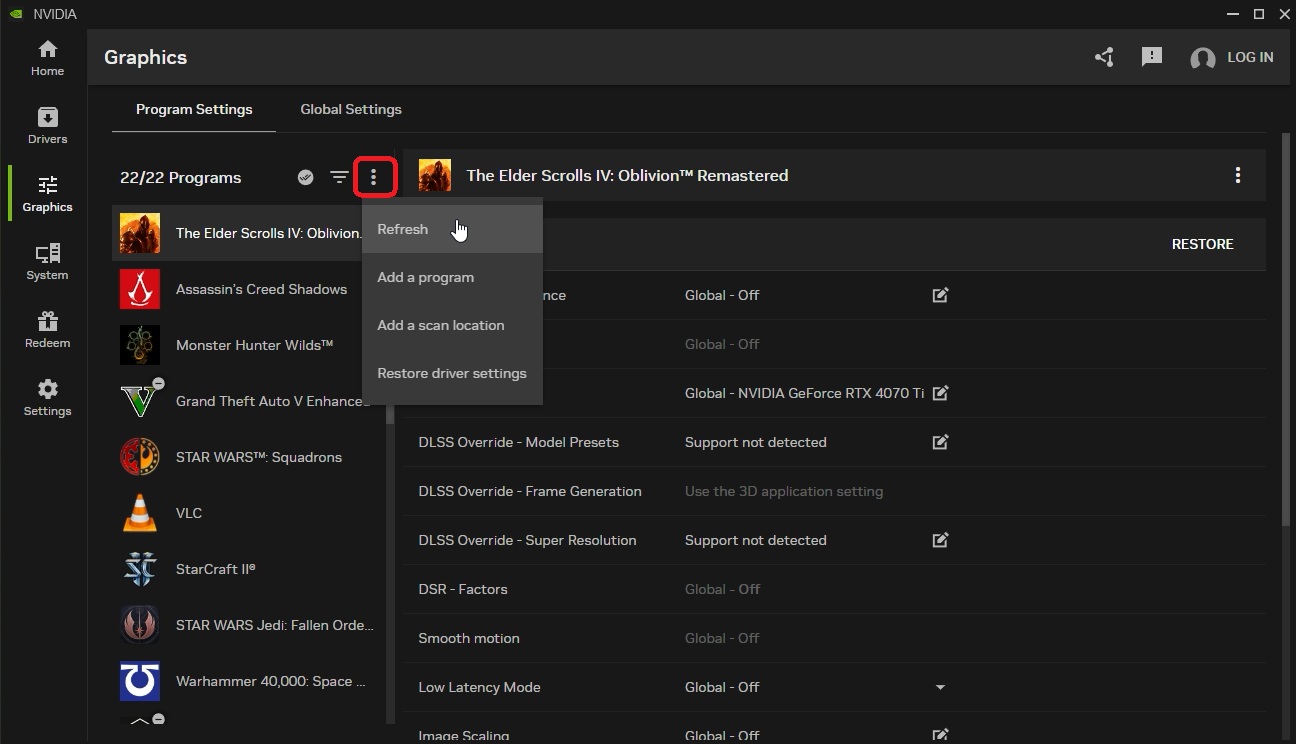Choose Restore driver settings menu entry
Viewport: 1296px width, 744px height.
(452, 373)
